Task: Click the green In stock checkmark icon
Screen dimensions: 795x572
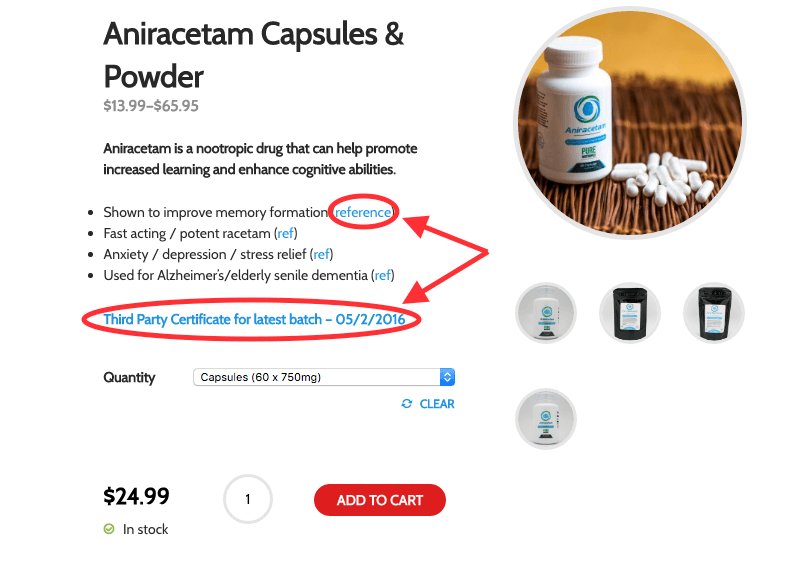Action: click(x=109, y=529)
